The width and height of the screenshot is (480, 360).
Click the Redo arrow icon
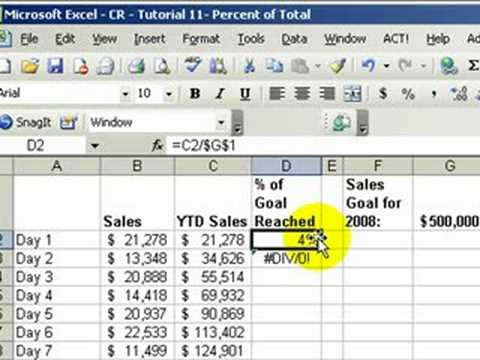click(x=405, y=66)
